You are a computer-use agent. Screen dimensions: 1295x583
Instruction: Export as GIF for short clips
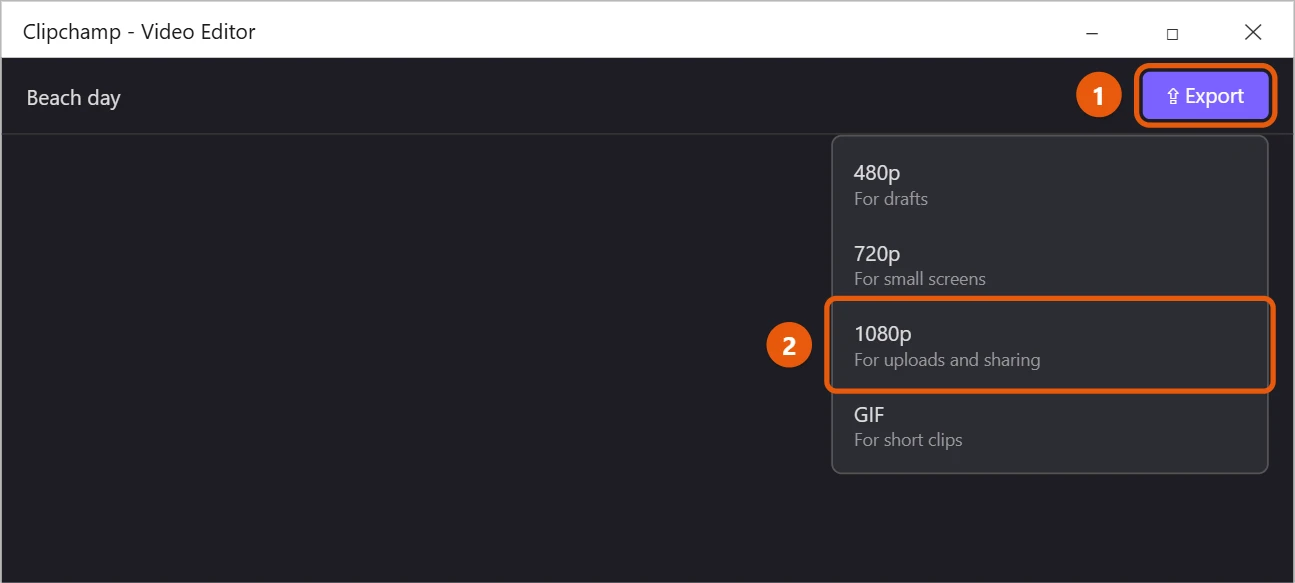(1050, 426)
